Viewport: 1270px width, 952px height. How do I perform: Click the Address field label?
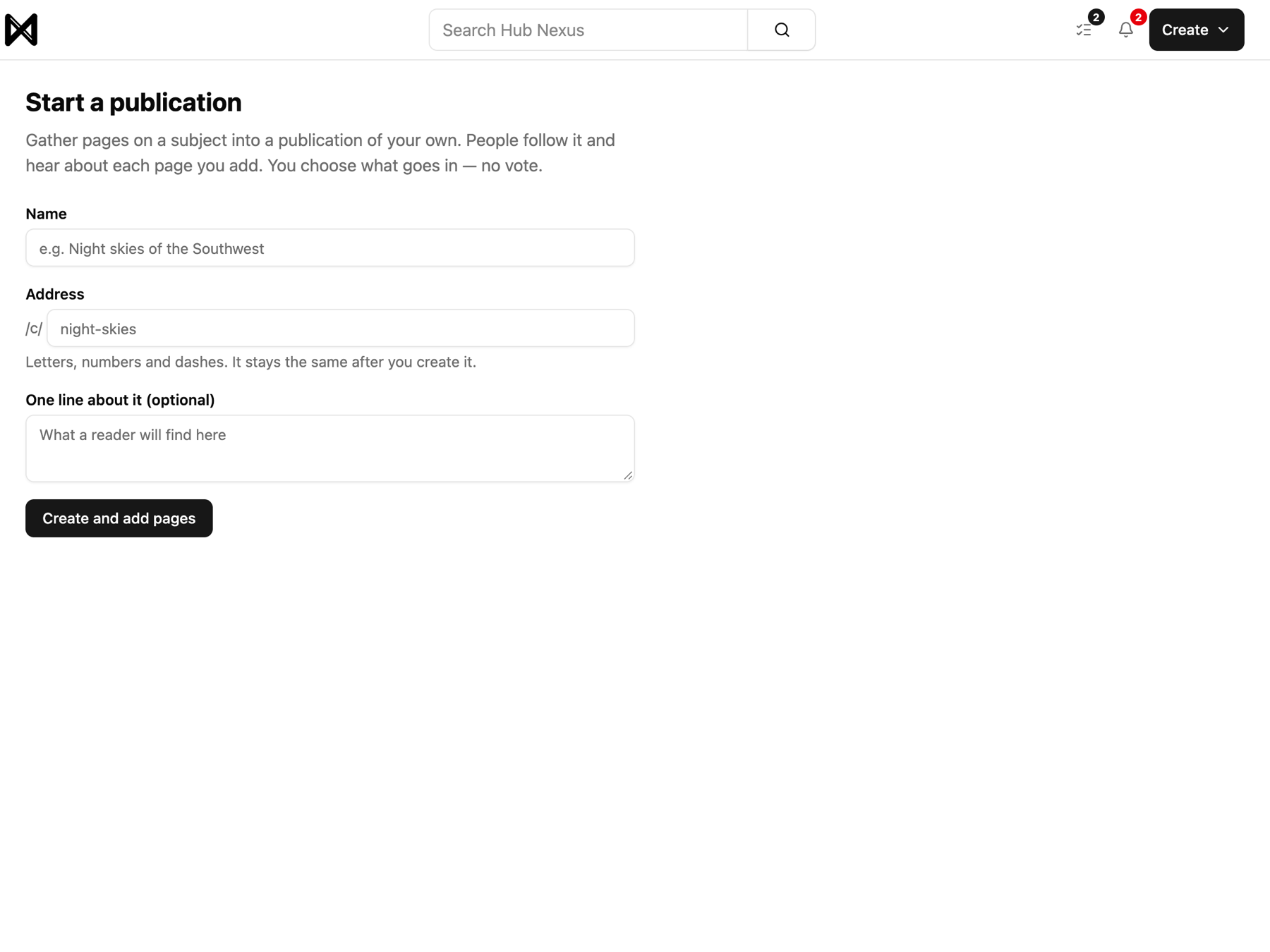(x=55, y=294)
